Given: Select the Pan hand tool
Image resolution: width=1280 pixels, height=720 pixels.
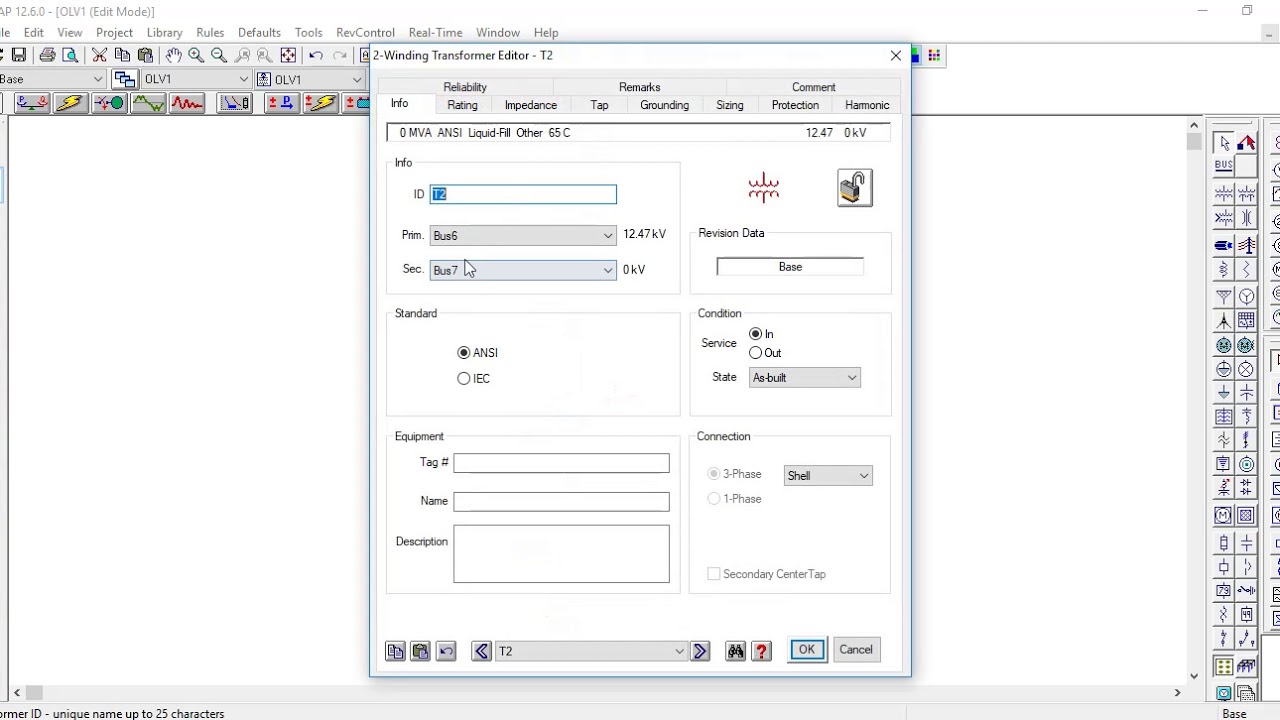Looking at the screenshot, I should pyautogui.click(x=173, y=55).
